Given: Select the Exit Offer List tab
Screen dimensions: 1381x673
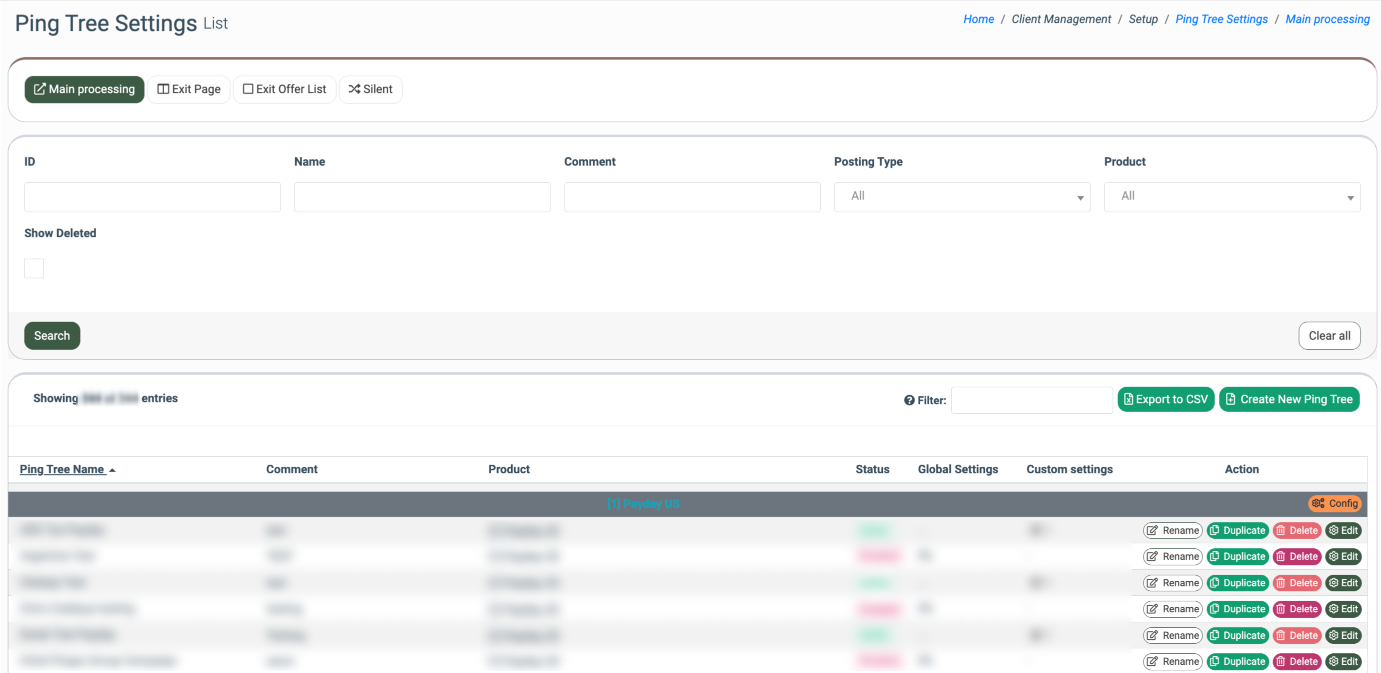Looking at the screenshot, I should tap(284, 90).
